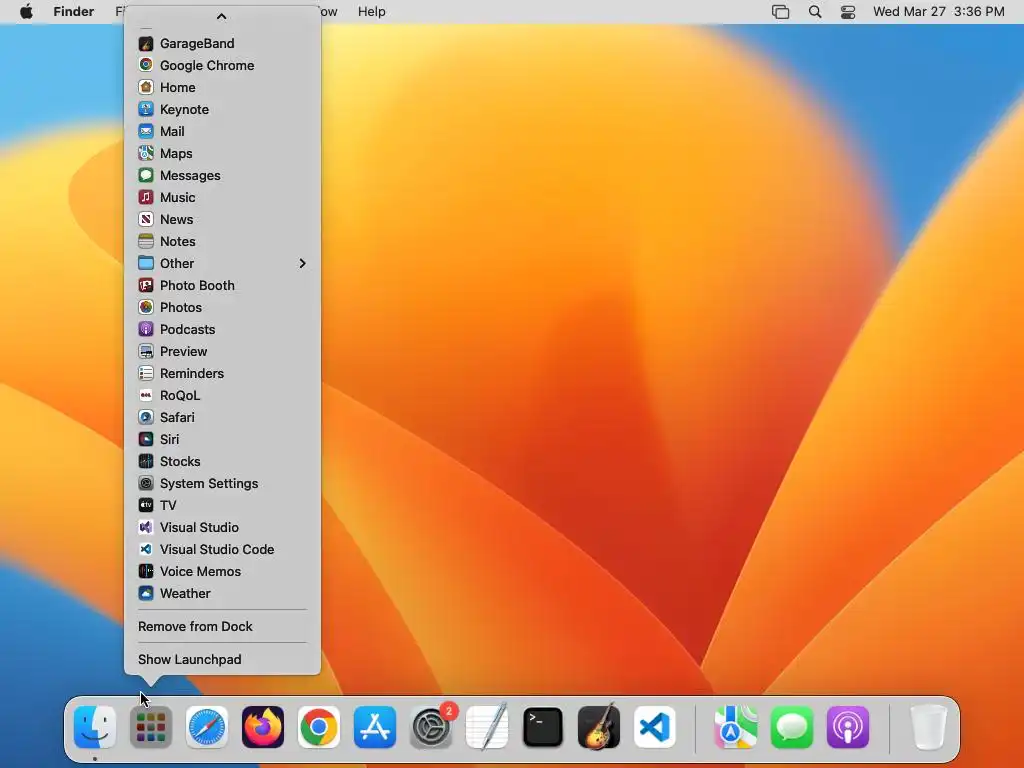The image size is (1024, 768).
Task: Click the date and time clock
Action: tap(938, 12)
